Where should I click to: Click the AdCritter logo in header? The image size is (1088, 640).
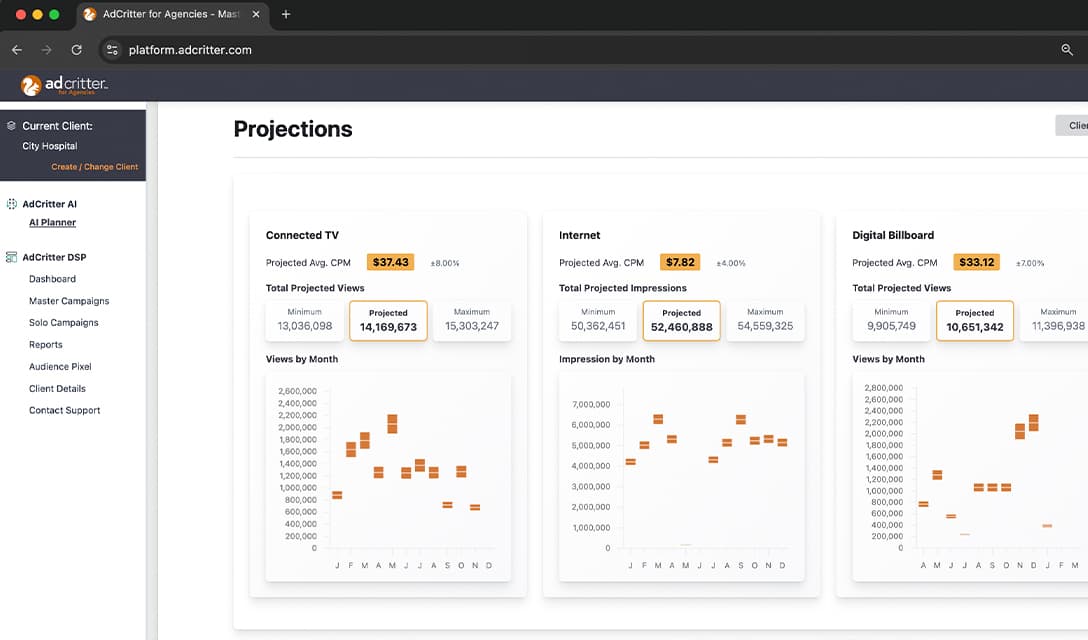pyautogui.click(x=64, y=86)
